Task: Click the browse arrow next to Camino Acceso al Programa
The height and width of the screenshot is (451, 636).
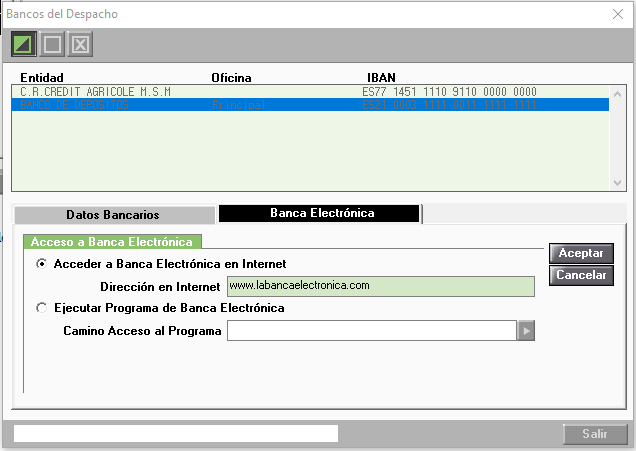Action: pyautogui.click(x=526, y=331)
